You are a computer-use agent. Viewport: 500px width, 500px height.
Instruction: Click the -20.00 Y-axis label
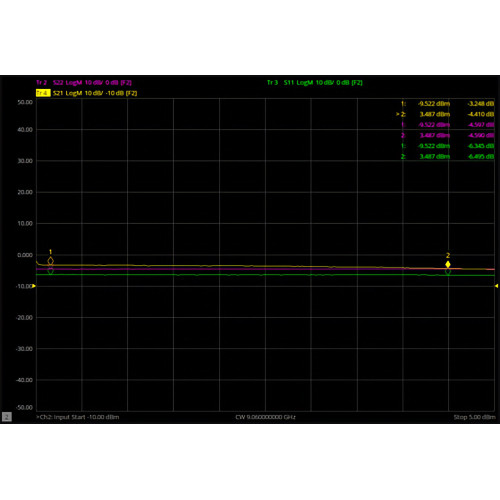click(24, 318)
